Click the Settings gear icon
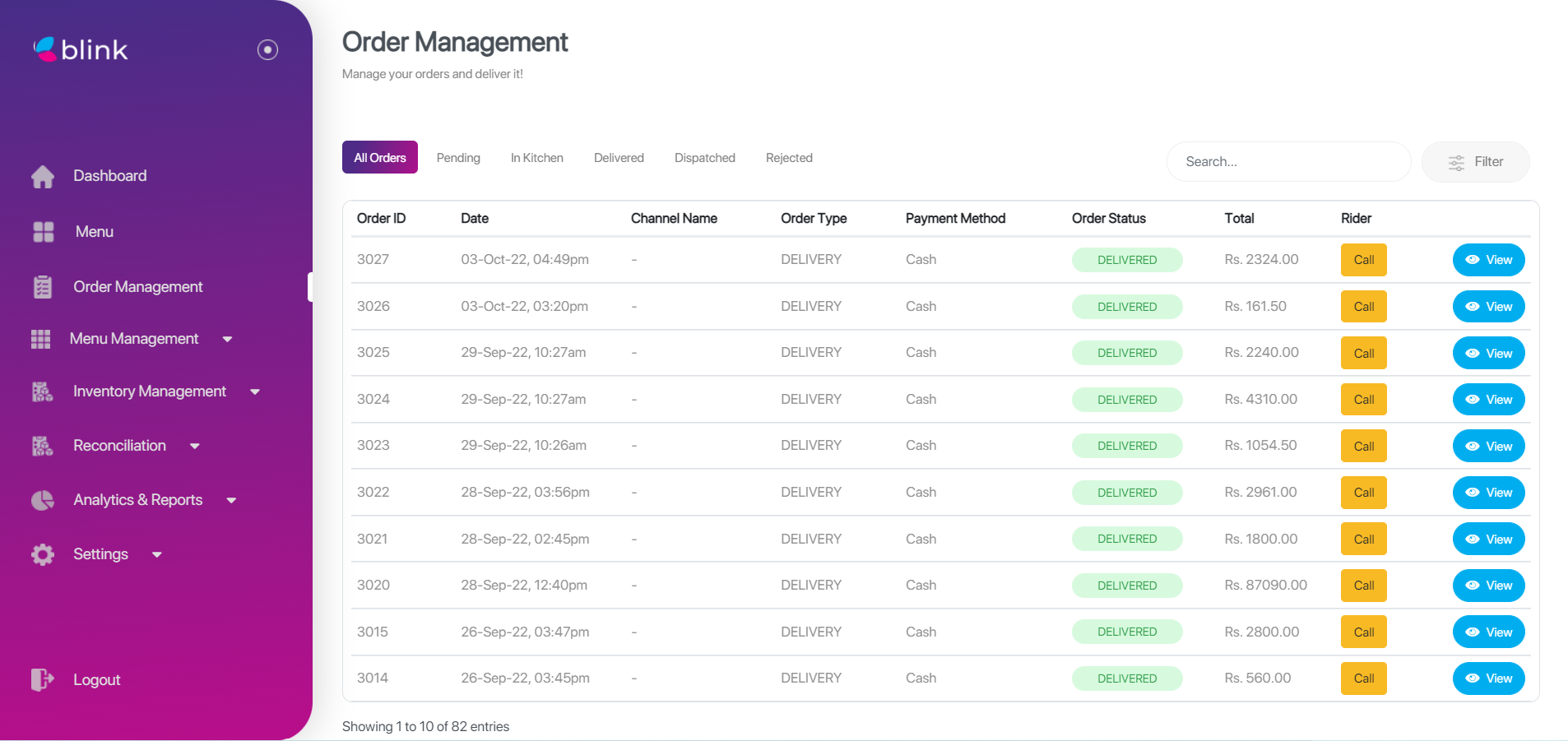Screen dimensions: 1568x741 tap(42, 554)
